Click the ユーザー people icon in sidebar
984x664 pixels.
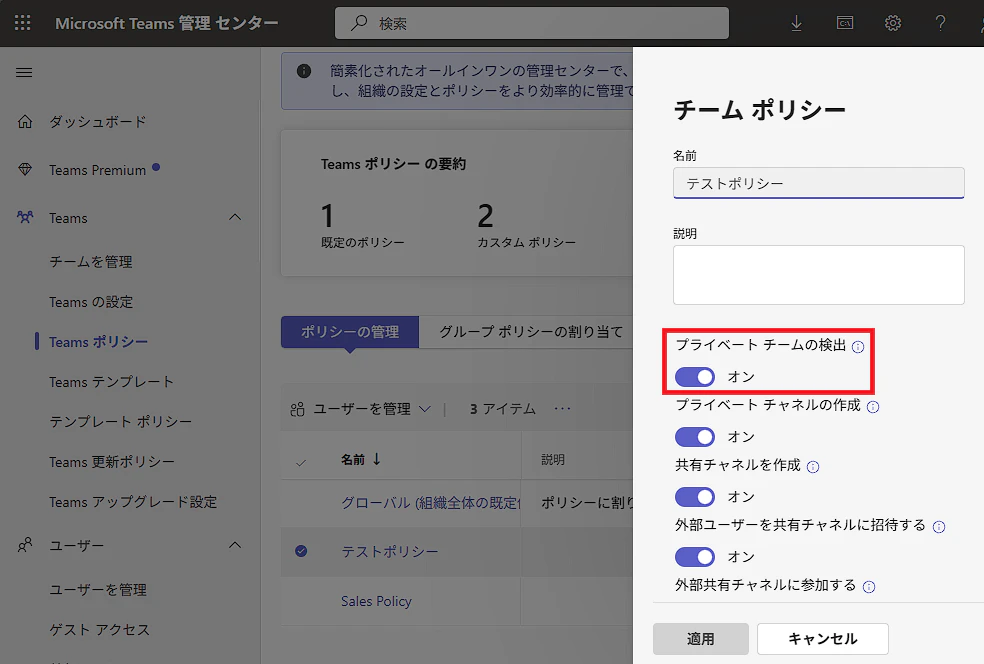pyautogui.click(x=25, y=545)
